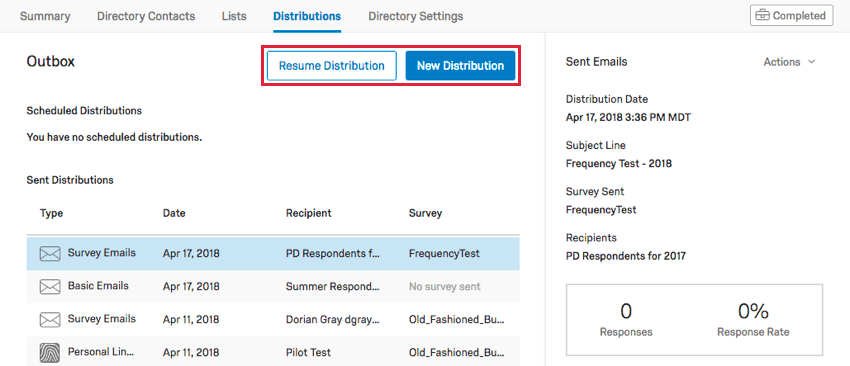Go to the Lists tab
Screen dimensions: 850x366
(234, 16)
